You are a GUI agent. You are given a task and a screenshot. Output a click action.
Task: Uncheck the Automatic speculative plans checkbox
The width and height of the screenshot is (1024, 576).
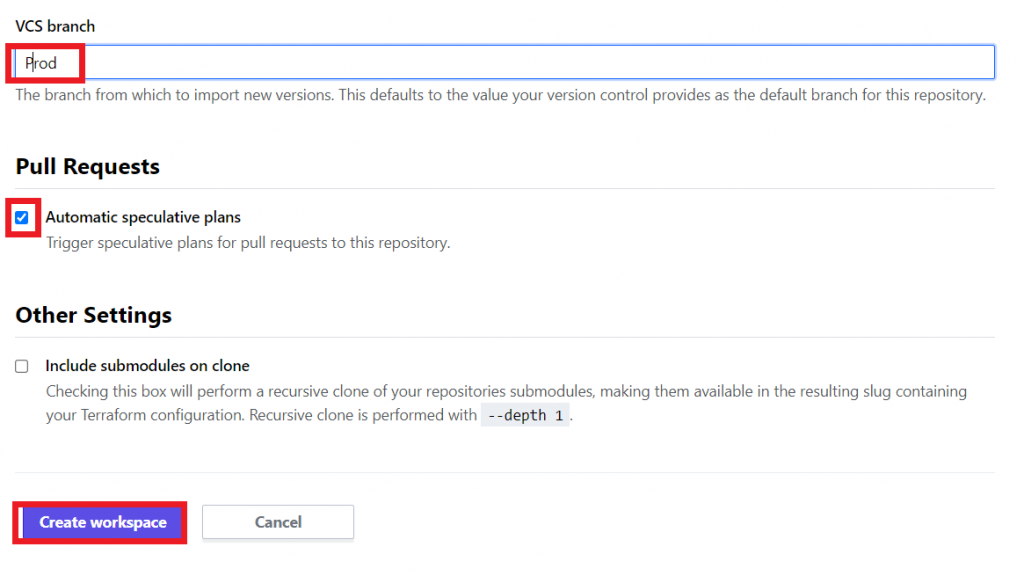click(x=22, y=217)
